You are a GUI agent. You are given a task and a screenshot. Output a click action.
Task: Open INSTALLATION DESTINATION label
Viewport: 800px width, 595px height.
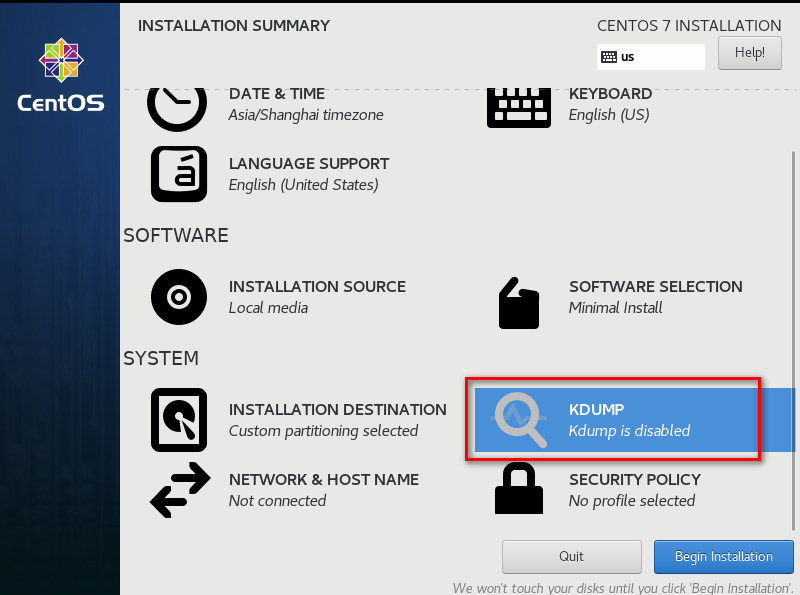338,410
